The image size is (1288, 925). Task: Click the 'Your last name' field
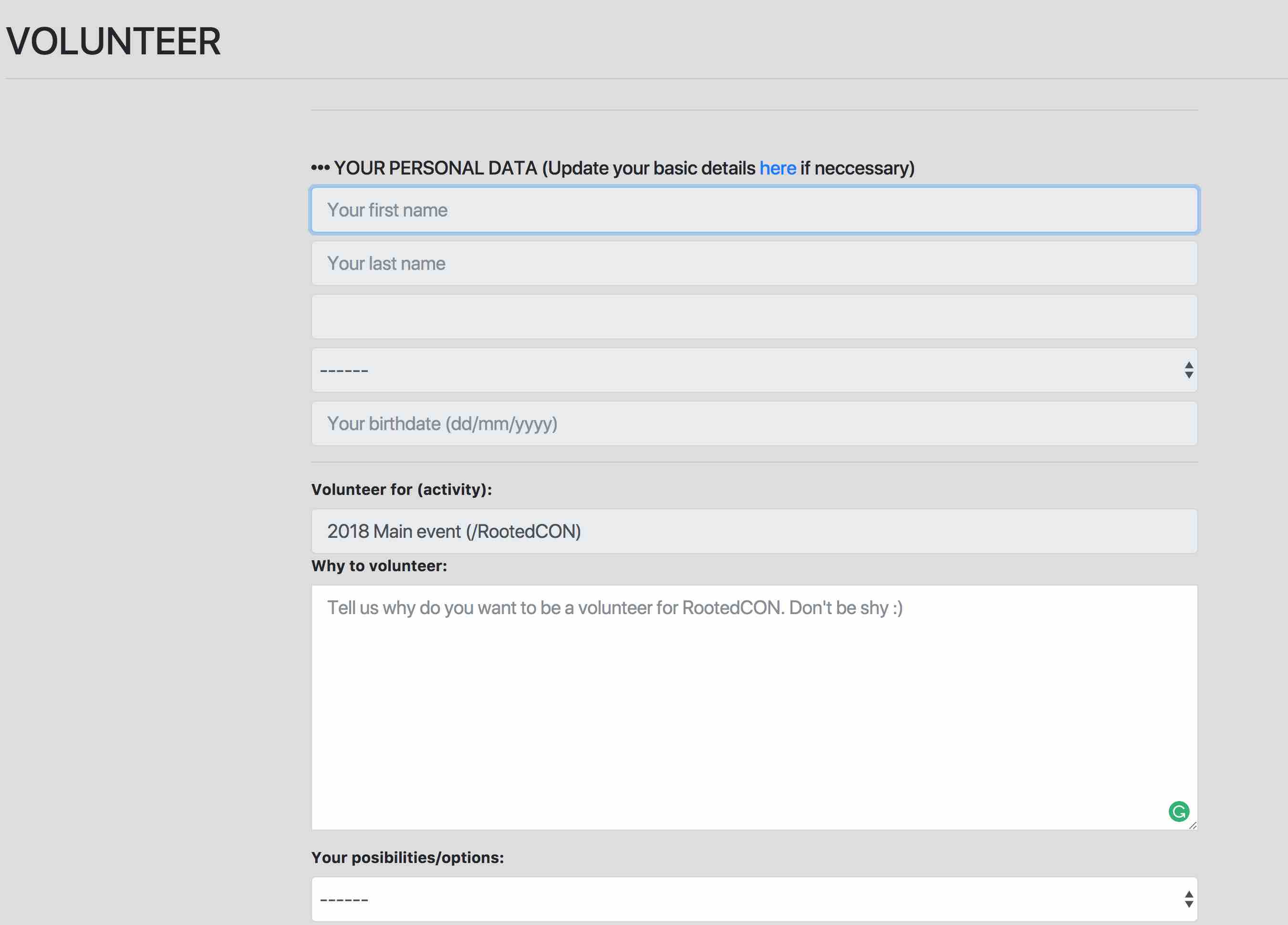pos(754,263)
